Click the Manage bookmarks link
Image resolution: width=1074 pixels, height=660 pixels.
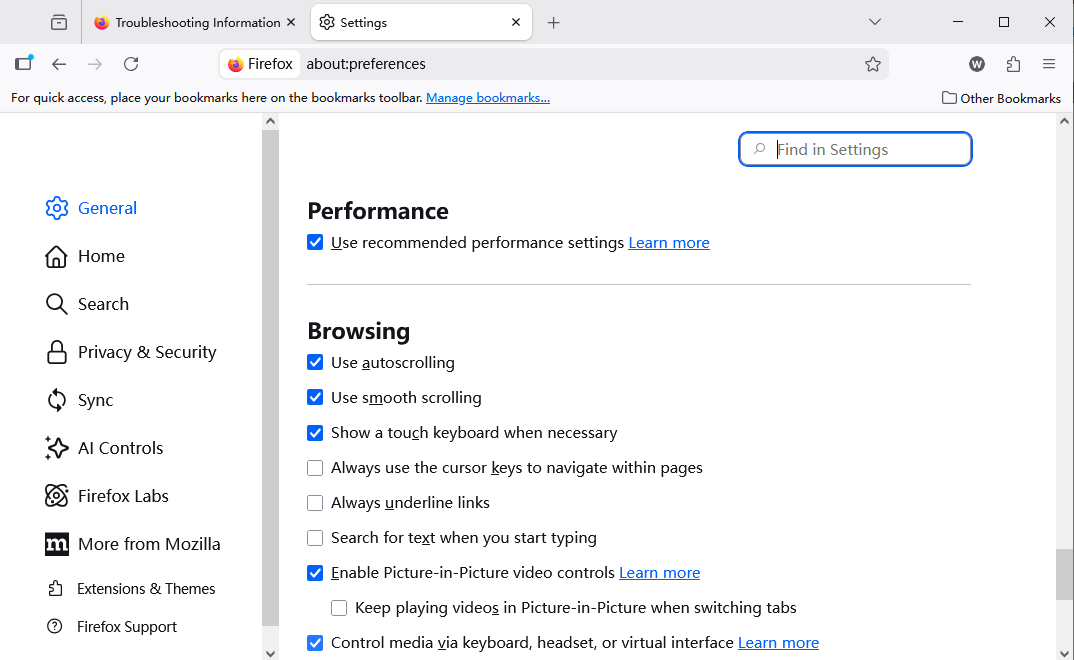pos(488,97)
